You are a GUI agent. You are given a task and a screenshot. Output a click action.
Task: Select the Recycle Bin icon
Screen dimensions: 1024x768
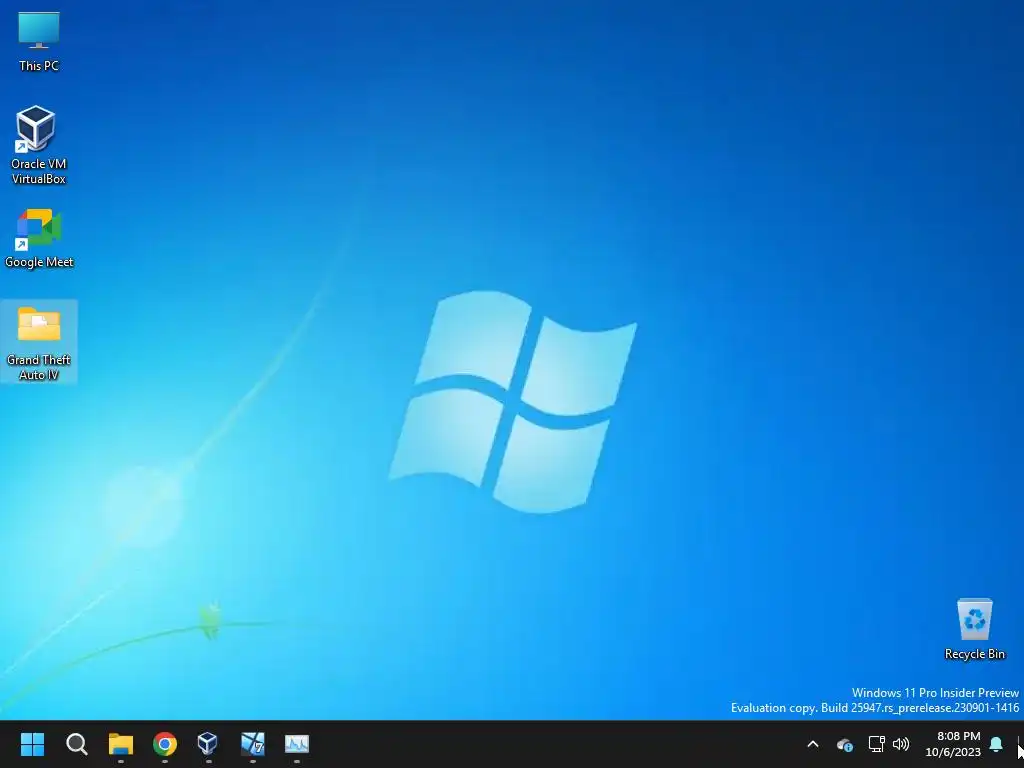pos(974,628)
